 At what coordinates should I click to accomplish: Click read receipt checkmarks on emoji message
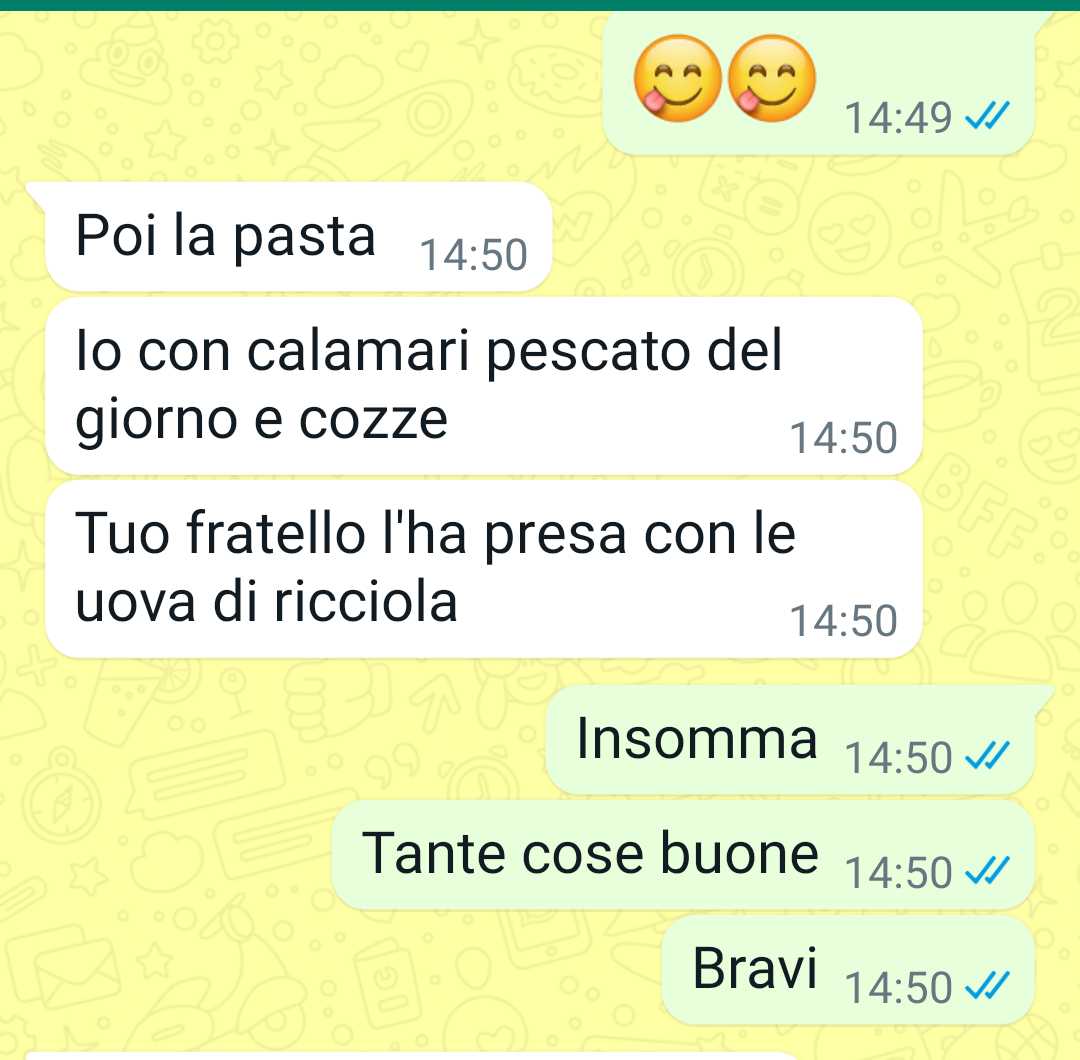987,115
